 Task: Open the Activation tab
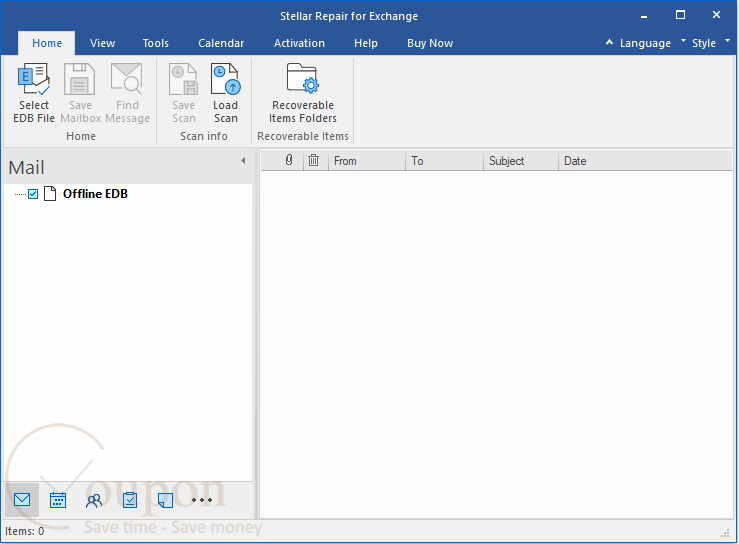pyautogui.click(x=299, y=43)
